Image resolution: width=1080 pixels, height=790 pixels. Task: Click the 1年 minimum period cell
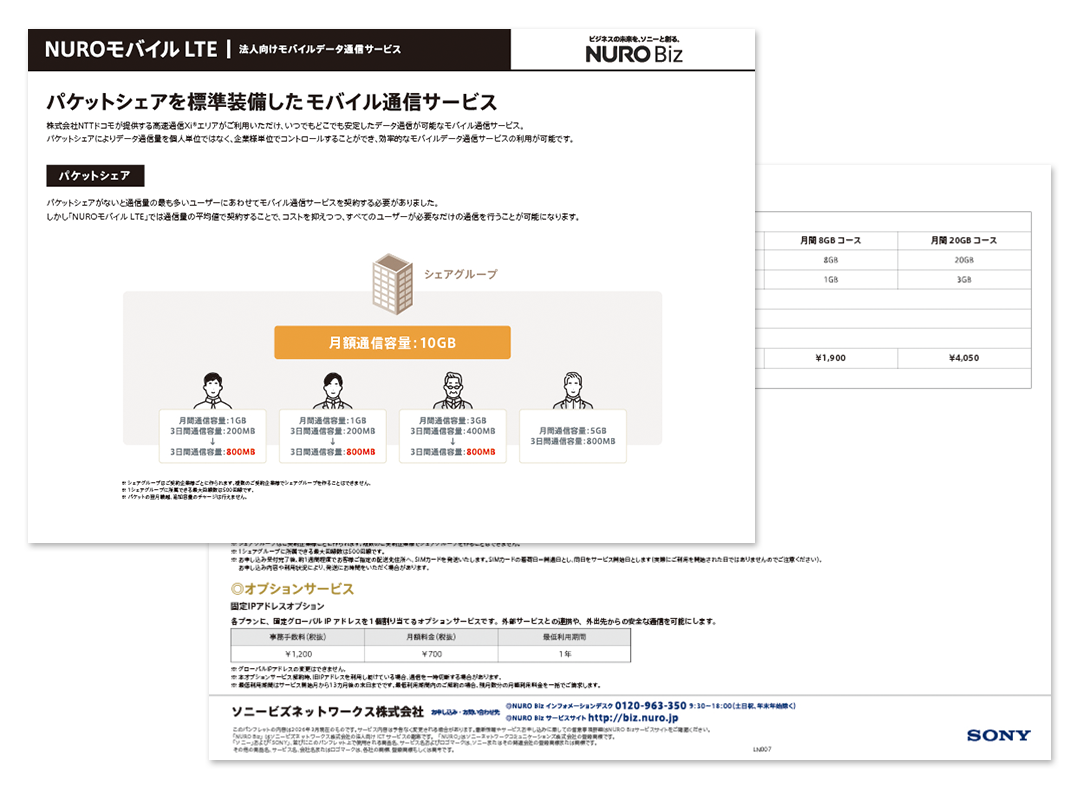click(564, 654)
